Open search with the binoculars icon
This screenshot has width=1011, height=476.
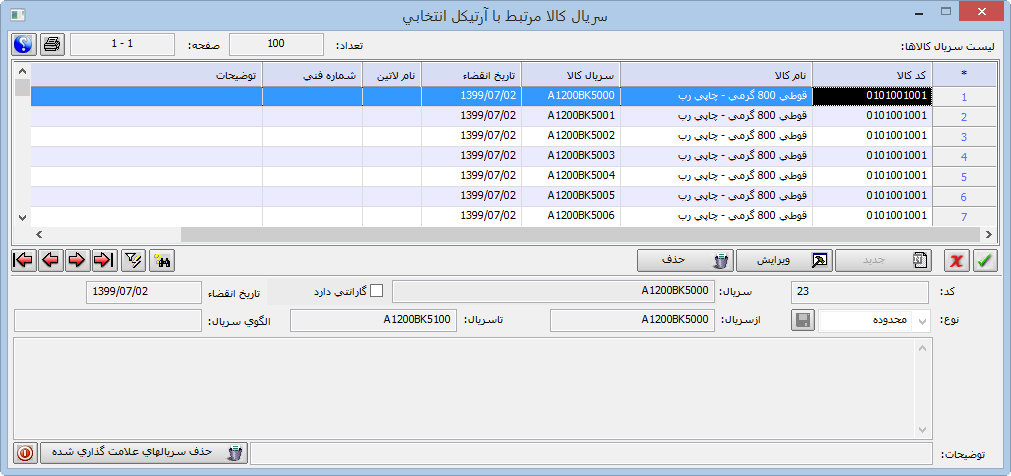[160, 260]
